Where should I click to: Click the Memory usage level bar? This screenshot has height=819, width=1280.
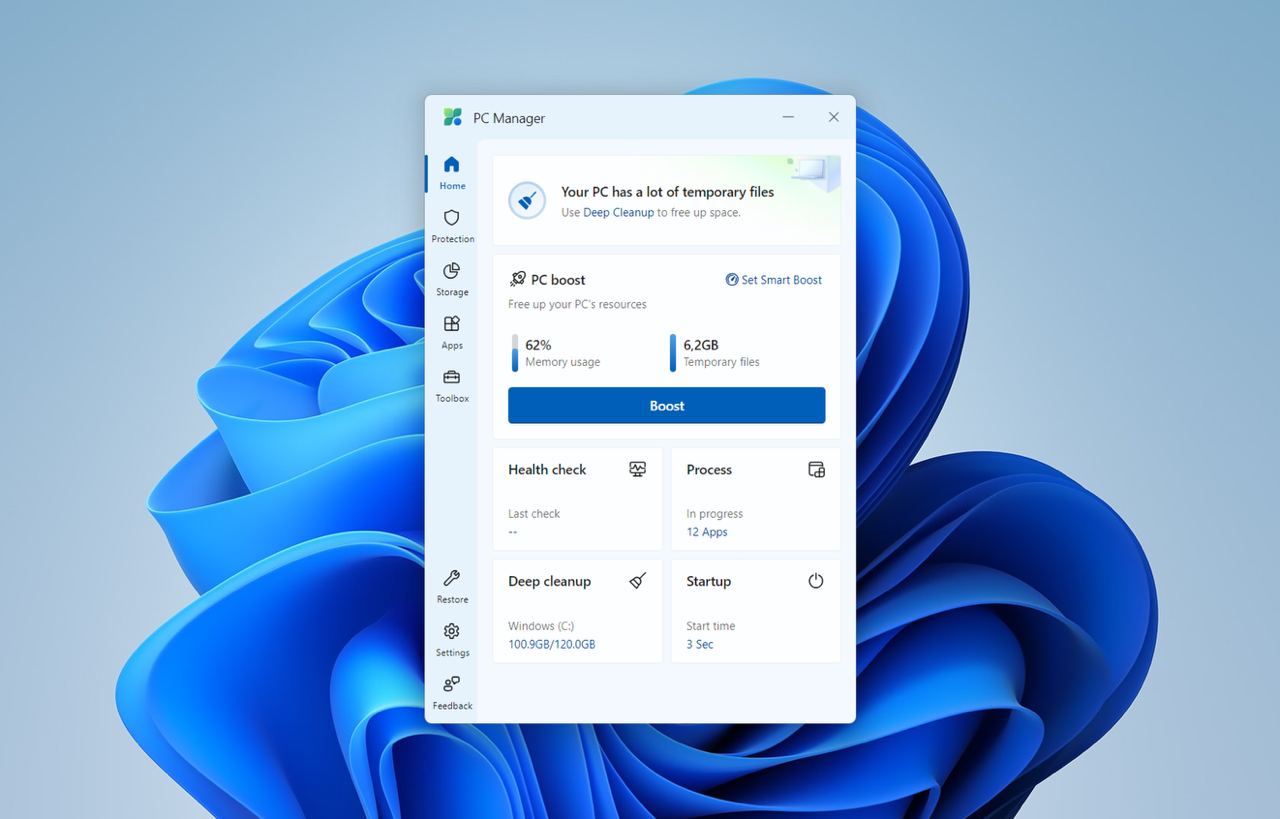click(x=515, y=353)
